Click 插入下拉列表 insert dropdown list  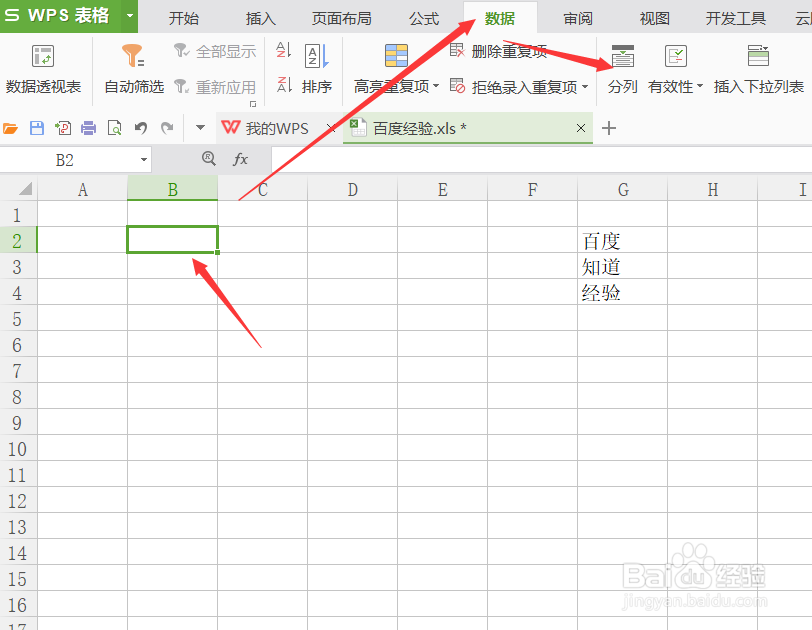coord(758,69)
